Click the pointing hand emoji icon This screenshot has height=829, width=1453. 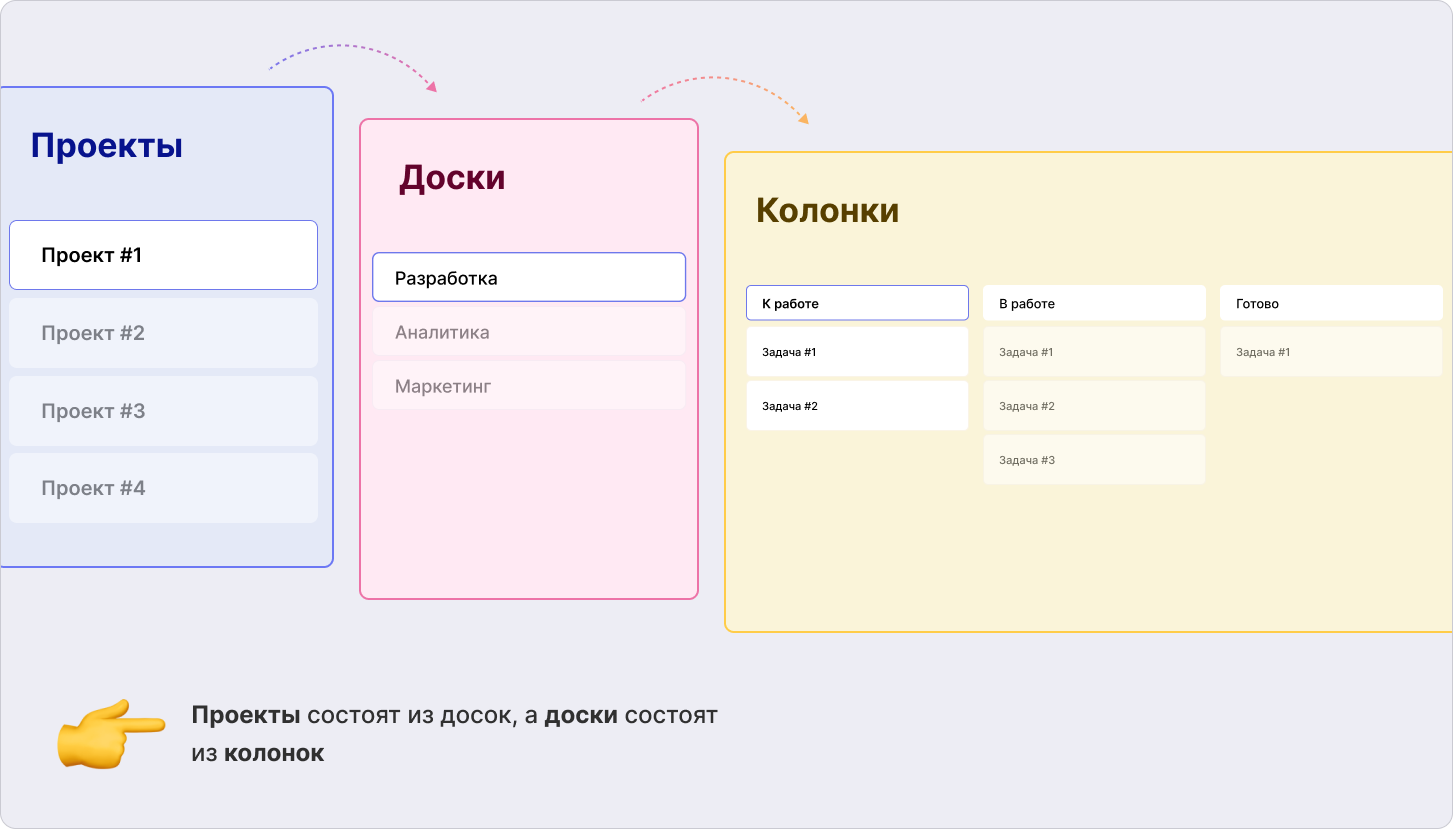(110, 733)
